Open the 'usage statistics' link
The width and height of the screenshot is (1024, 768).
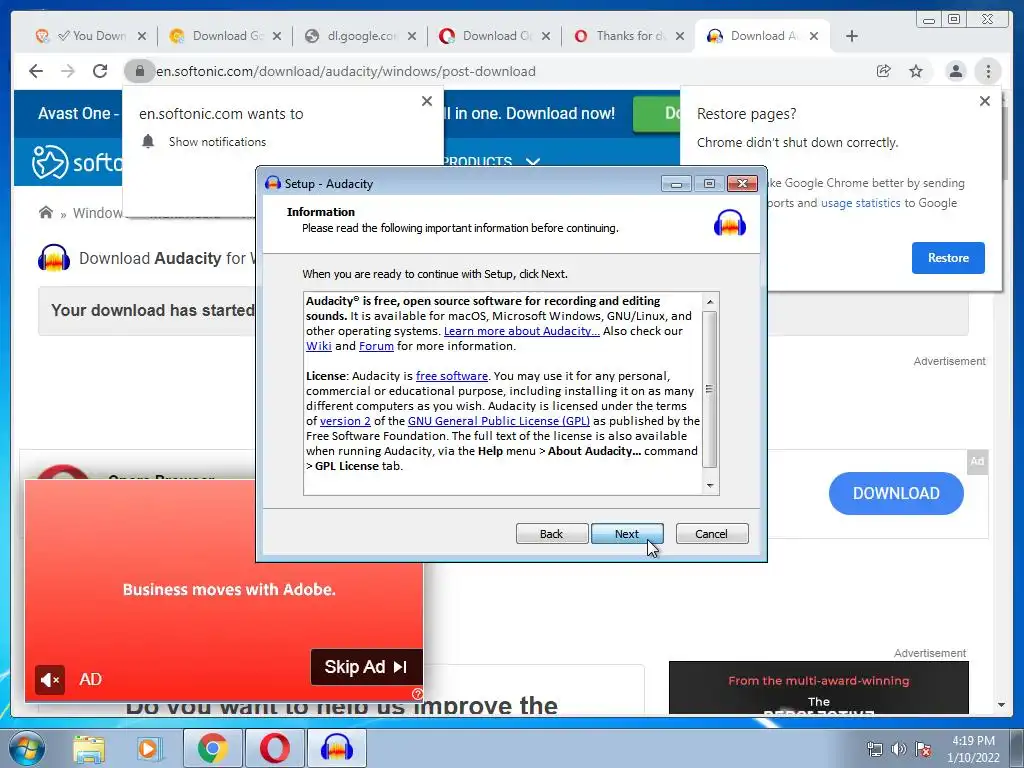pyautogui.click(x=861, y=203)
